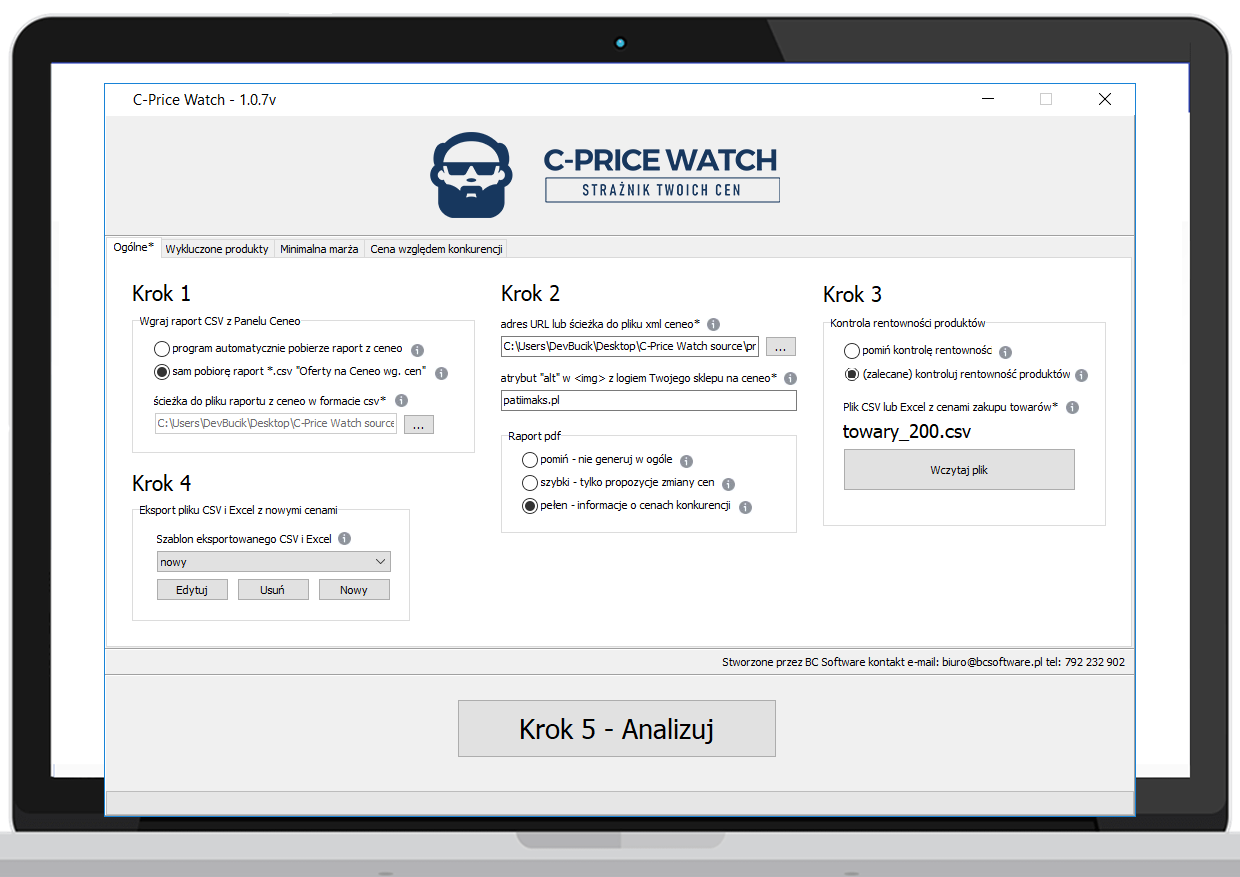Click the "Wczytaj plik" button
This screenshot has width=1240, height=877.
[x=959, y=470]
